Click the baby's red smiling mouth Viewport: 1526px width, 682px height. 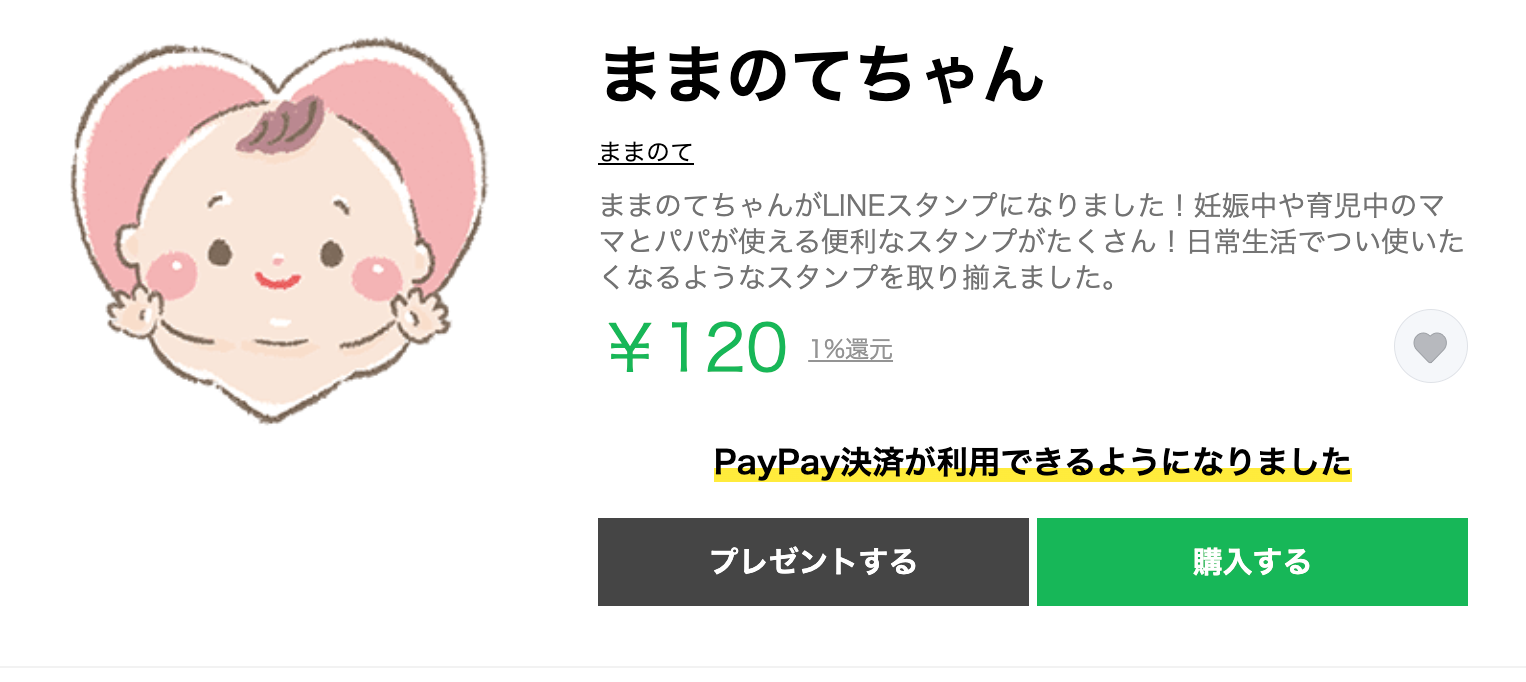tap(276, 280)
